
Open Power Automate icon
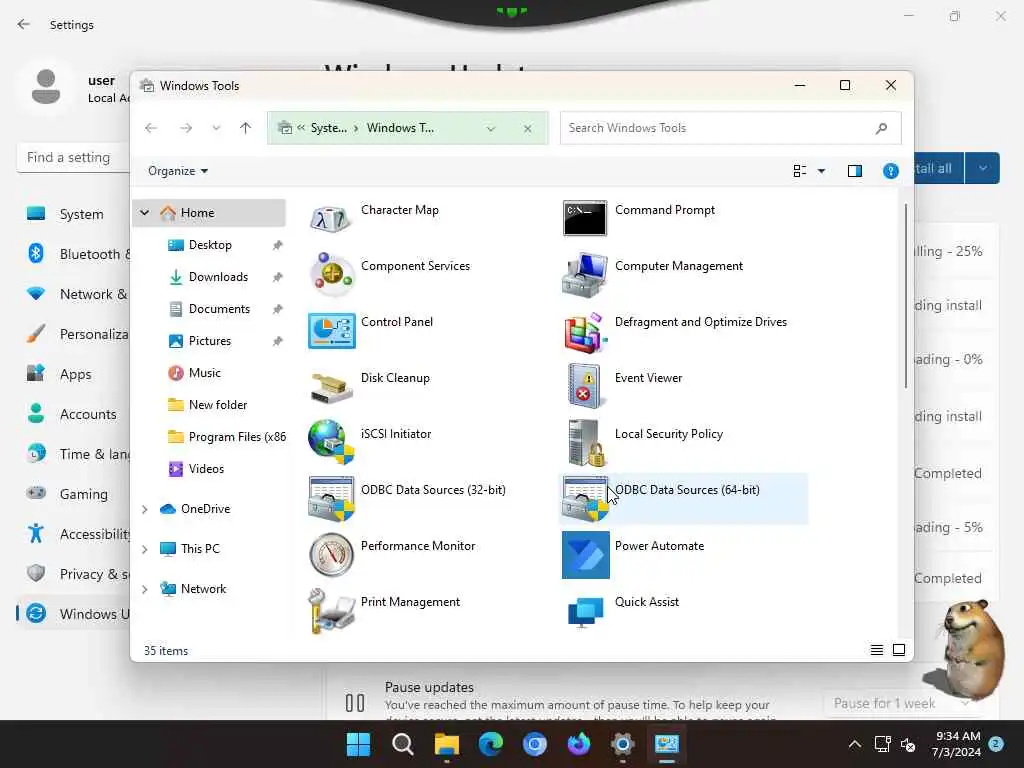click(585, 555)
